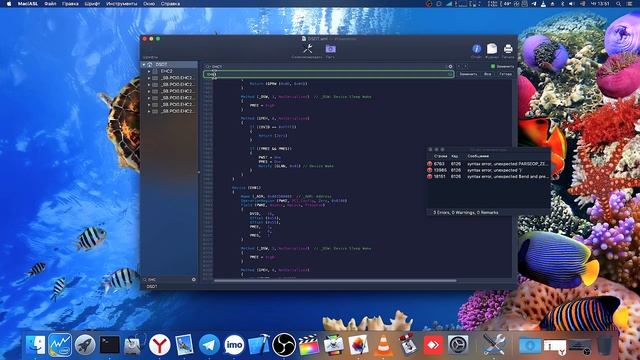Click the Сообщение column header
This screenshot has width=640, height=360.
tap(478, 156)
